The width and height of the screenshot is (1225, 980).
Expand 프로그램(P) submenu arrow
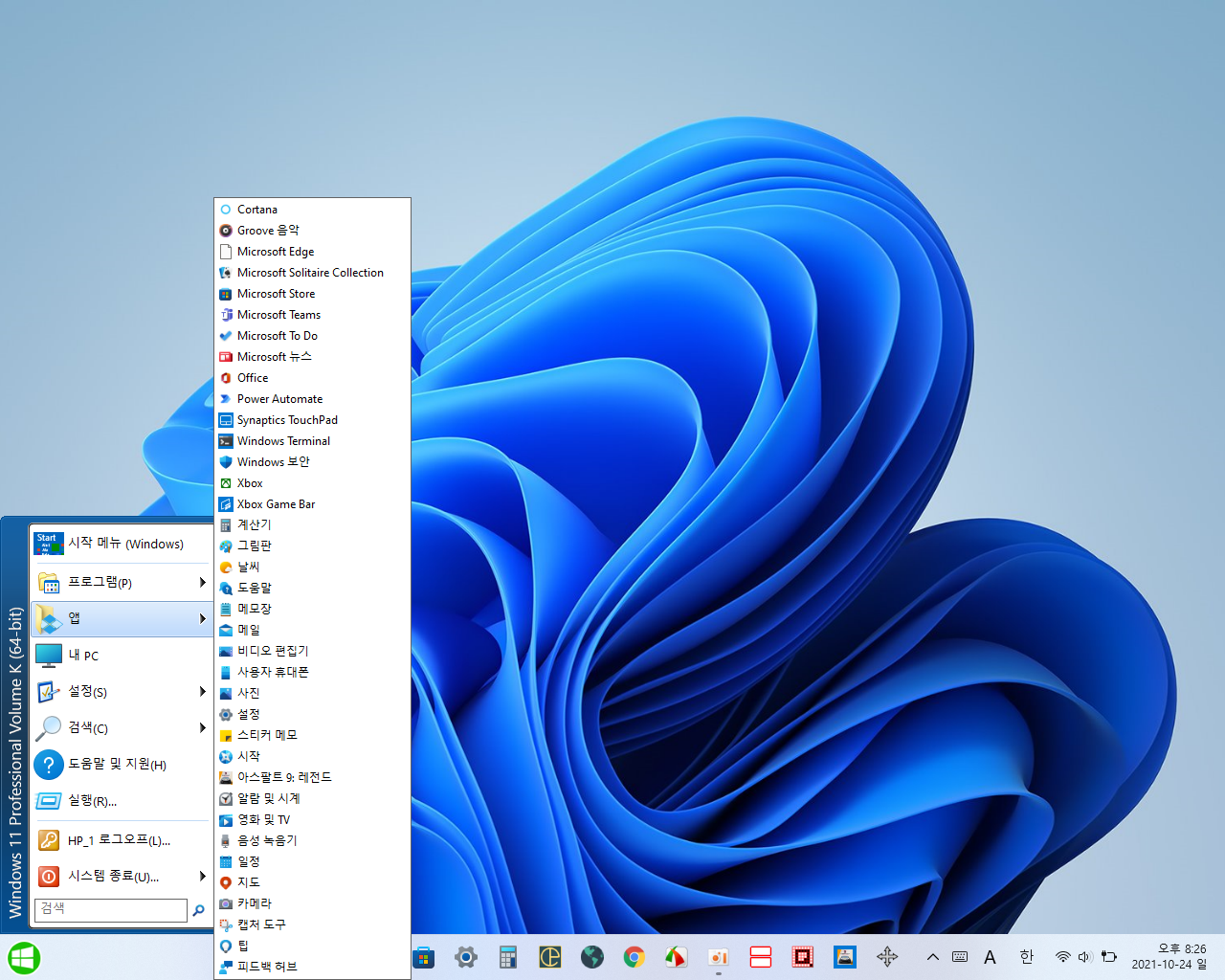tap(202, 582)
